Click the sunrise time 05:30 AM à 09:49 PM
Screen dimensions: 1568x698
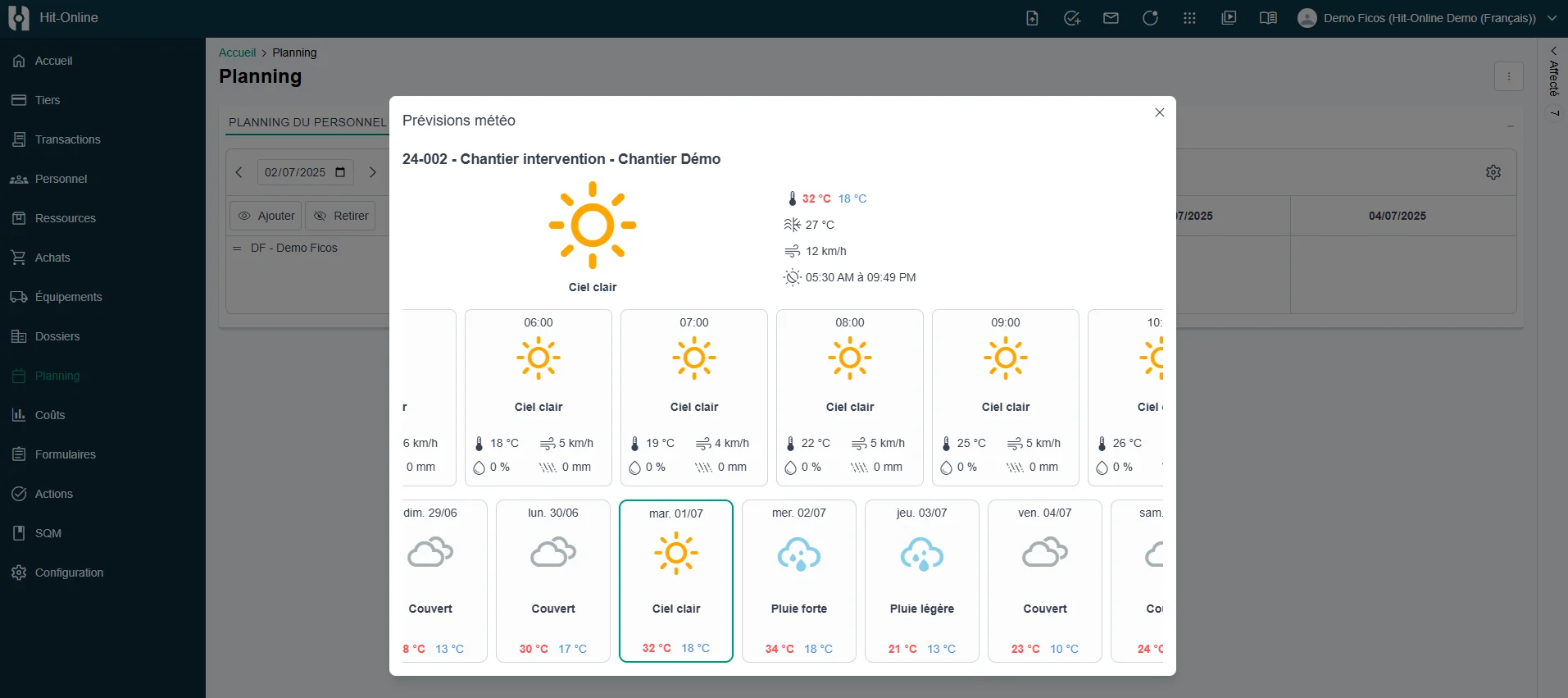click(861, 277)
